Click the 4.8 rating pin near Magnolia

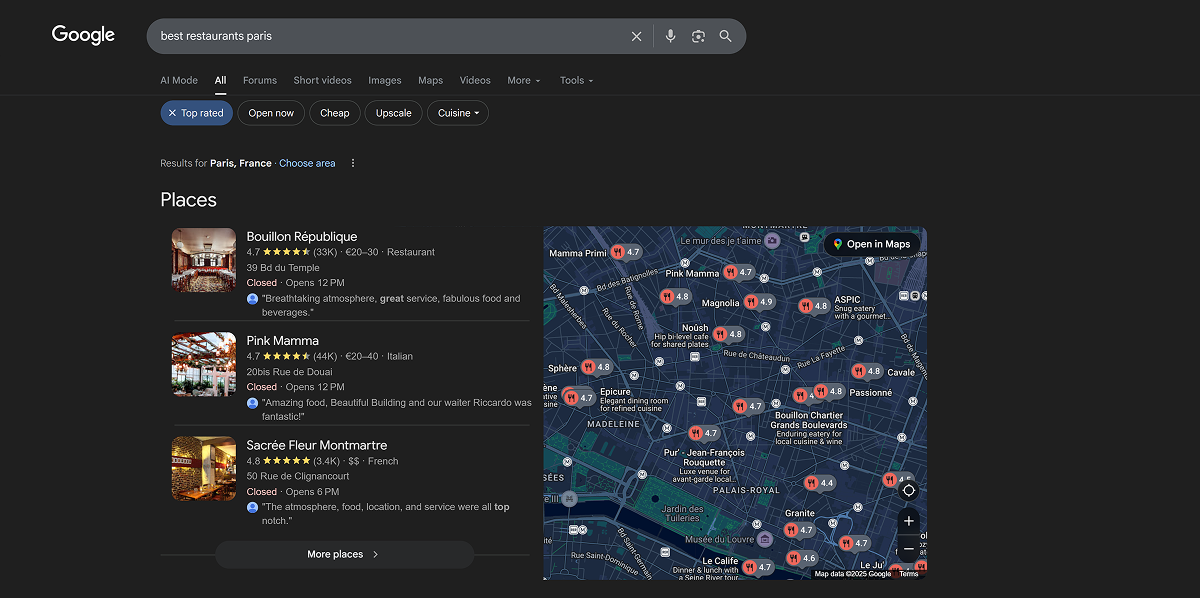tap(668, 297)
